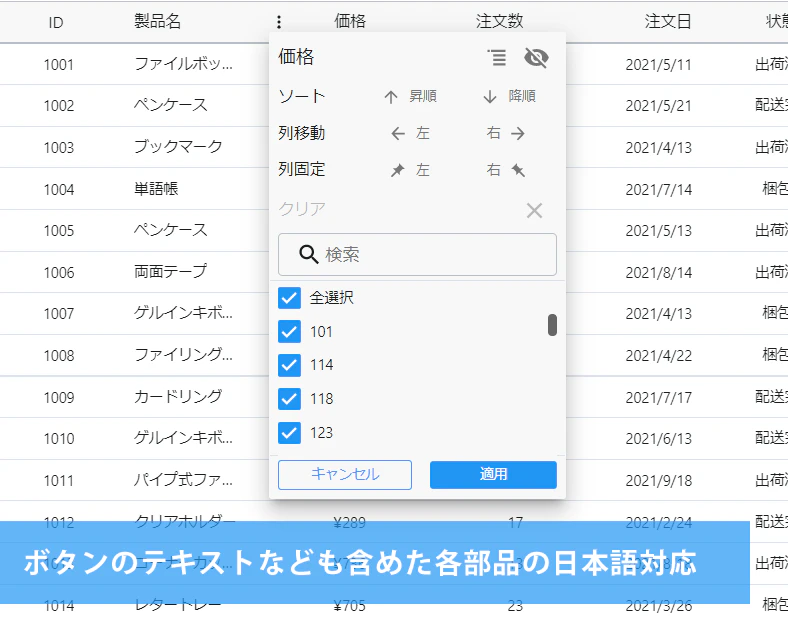Click the 注文数 column header
This screenshot has height=621, width=788.
pyautogui.click(x=500, y=22)
